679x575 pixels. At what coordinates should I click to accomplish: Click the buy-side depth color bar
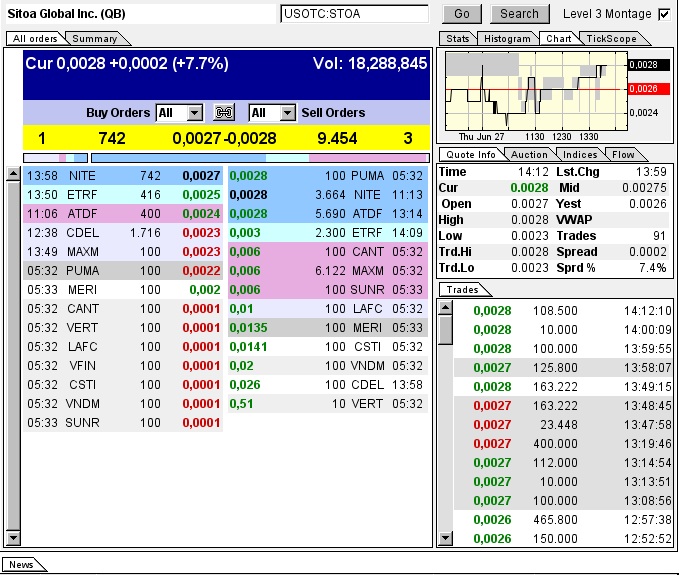(x=55, y=158)
